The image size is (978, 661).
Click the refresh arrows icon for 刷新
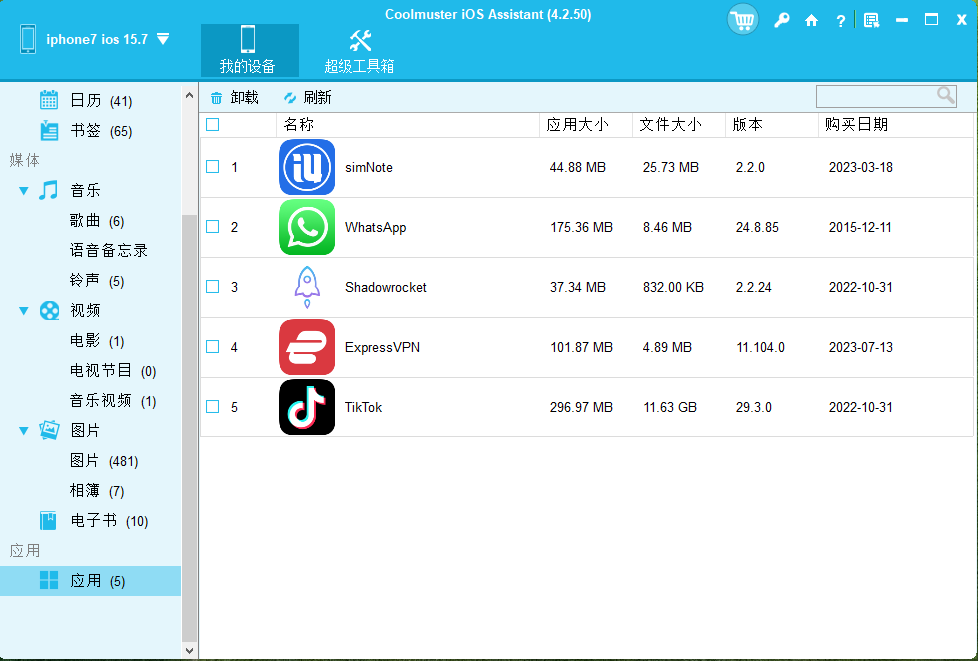coord(290,98)
